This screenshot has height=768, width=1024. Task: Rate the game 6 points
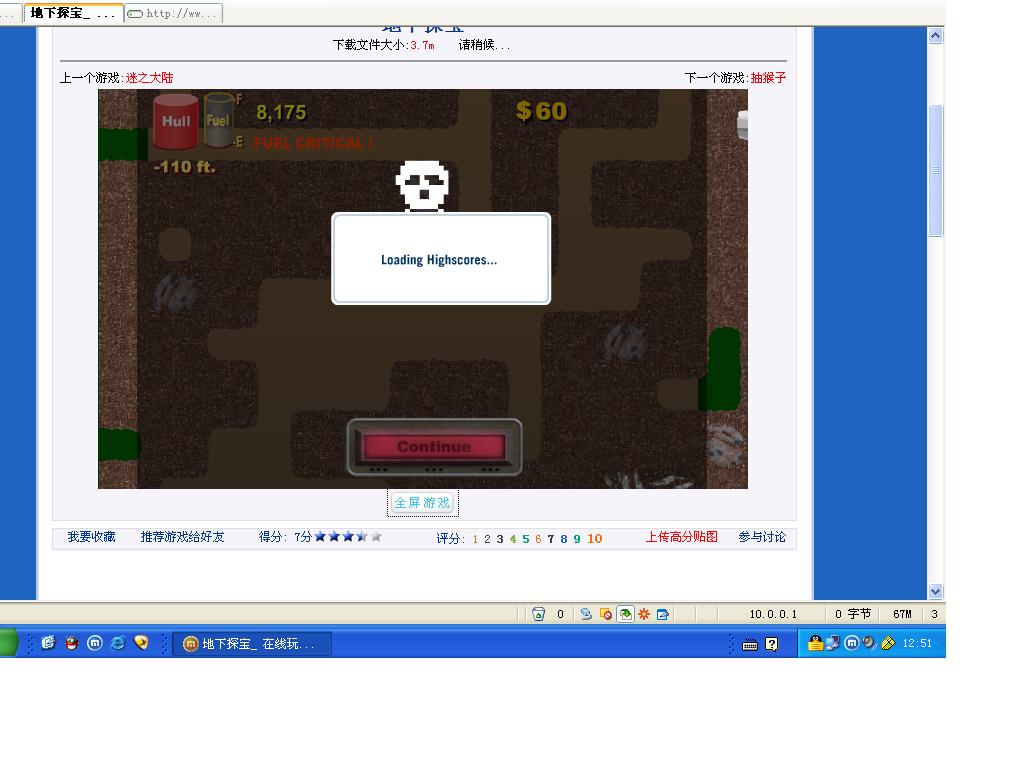pyautogui.click(x=538, y=539)
